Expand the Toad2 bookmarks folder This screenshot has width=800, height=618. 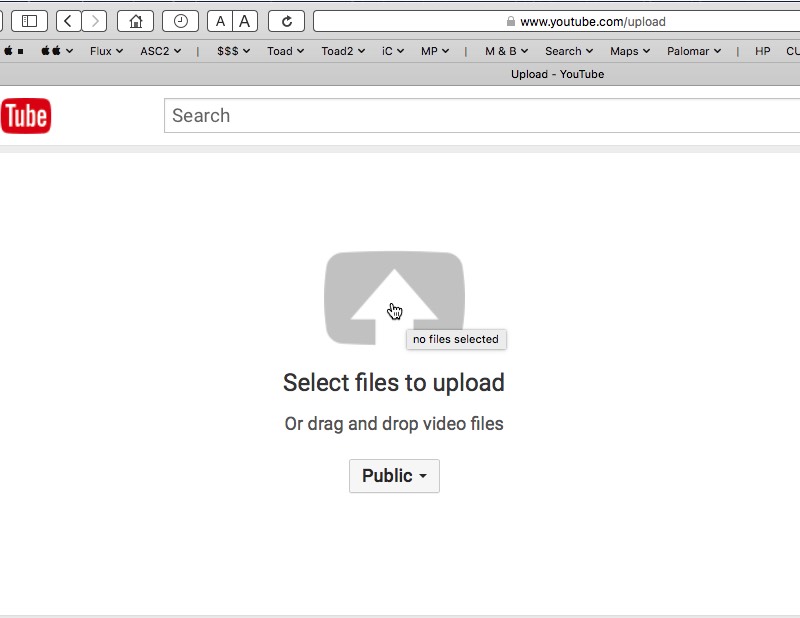point(343,51)
